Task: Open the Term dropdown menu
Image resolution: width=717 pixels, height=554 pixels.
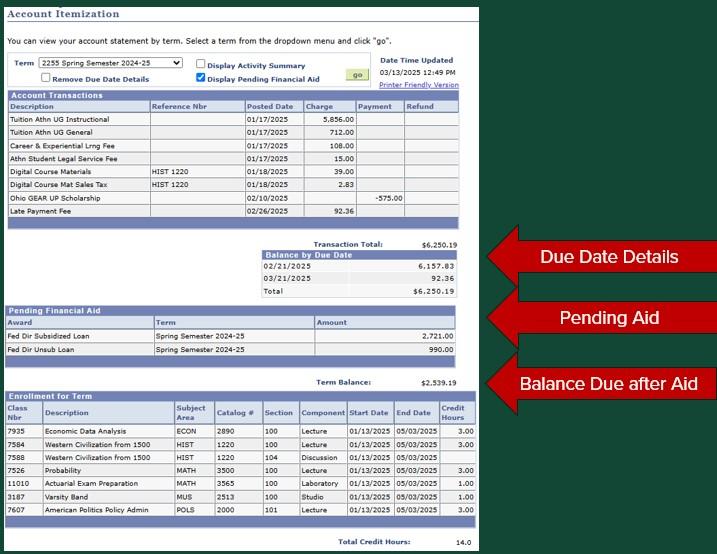Action: (110, 63)
